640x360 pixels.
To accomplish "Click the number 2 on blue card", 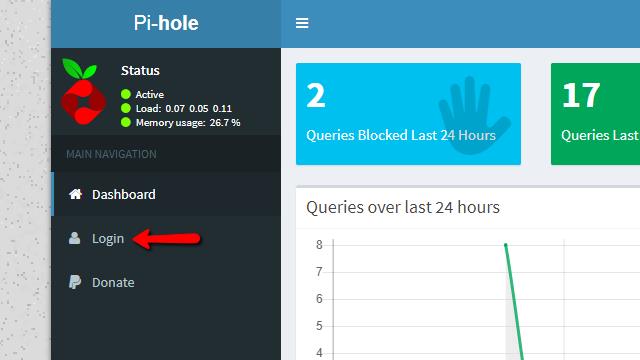I will click(316, 96).
